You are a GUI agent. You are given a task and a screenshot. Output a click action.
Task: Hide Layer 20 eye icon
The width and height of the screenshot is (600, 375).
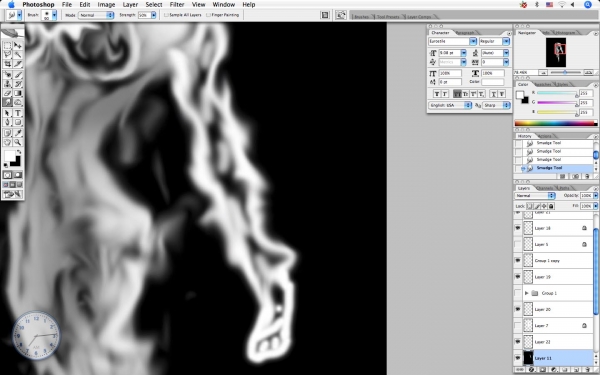pyautogui.click(x=518, y=309)
